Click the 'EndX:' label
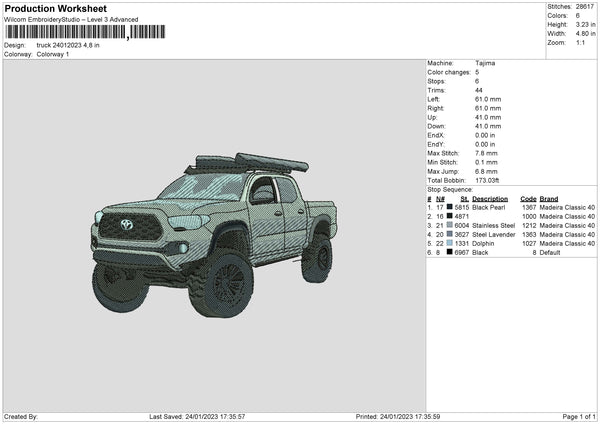Viewport: 600px width, 424px height. pyautogui.click(x=436, y=135)
